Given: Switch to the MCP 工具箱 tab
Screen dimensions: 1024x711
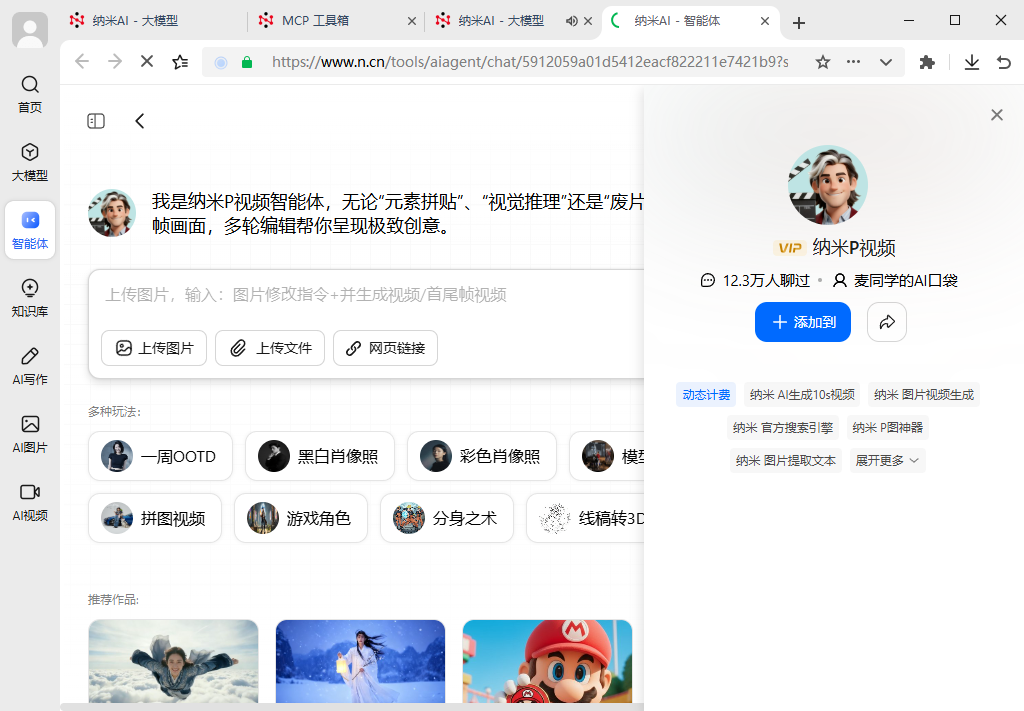Looking at the screenshot, I should (336, 21).
